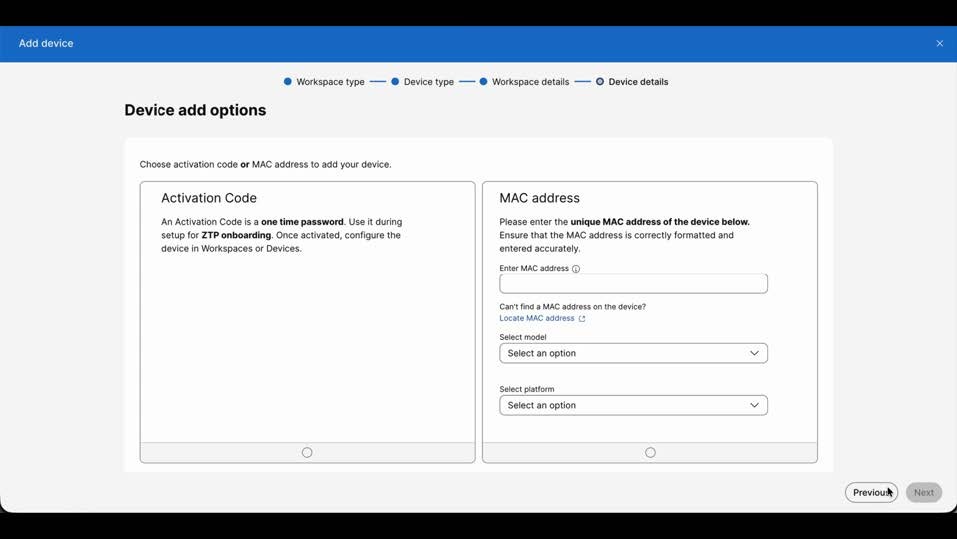
Task: Click the Next button
Action: [x=923, y=492]
